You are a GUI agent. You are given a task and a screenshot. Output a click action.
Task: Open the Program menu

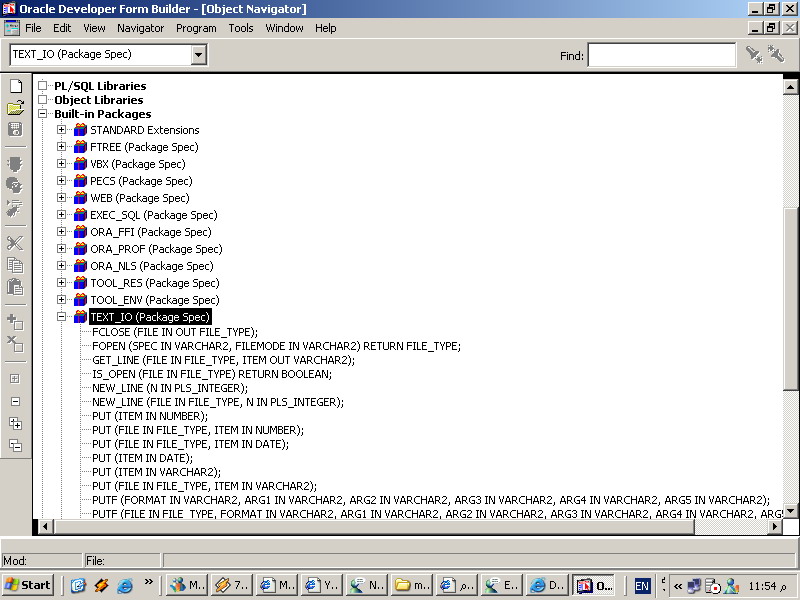[196, 28]
